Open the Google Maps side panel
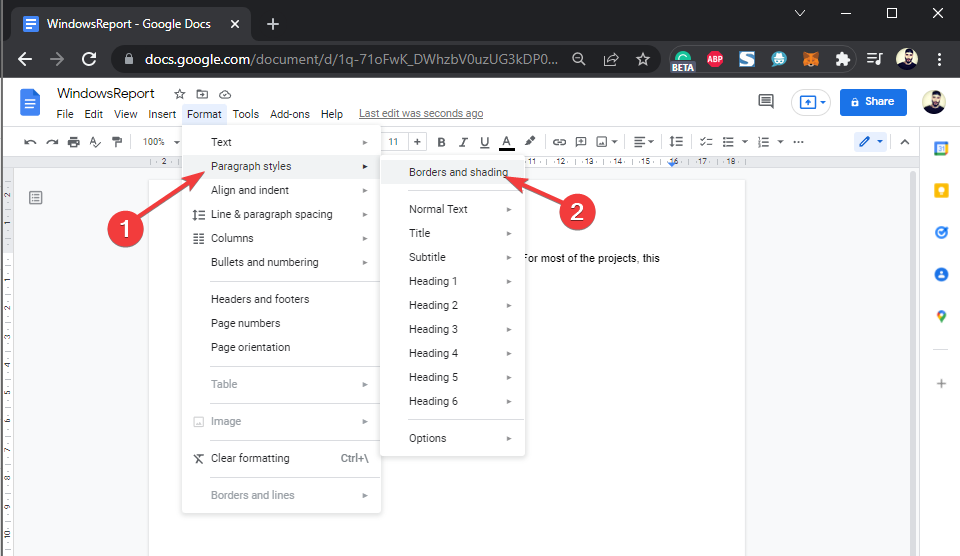Screen dimensions: 960x556 tap(941, 316)
